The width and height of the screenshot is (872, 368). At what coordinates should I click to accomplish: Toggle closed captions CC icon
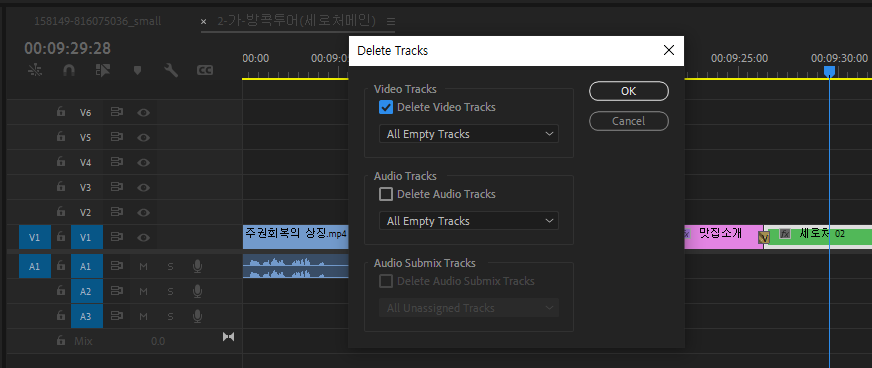point(205,71)
